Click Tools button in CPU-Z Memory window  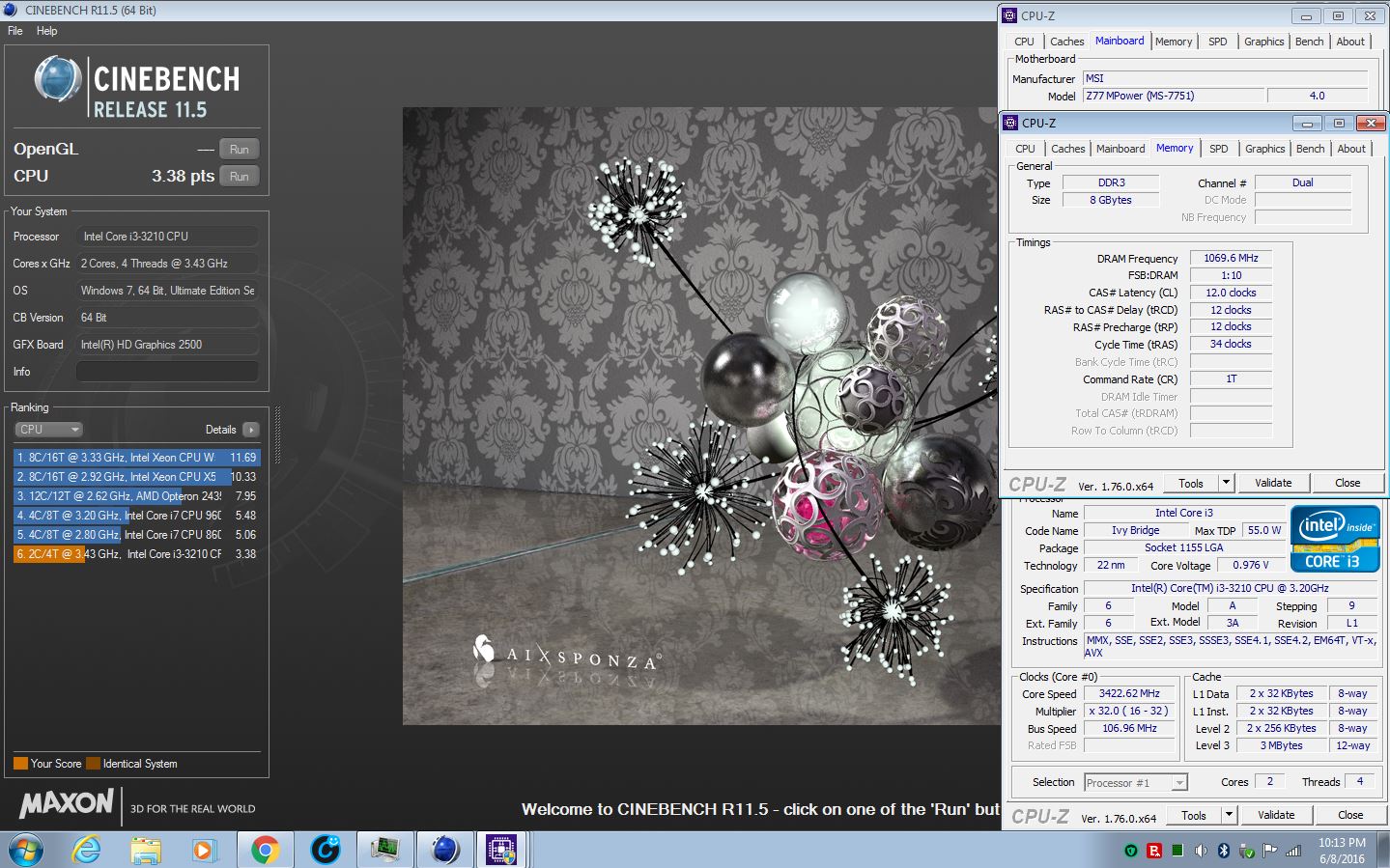pyautogui.click(x=1191, y=483)
